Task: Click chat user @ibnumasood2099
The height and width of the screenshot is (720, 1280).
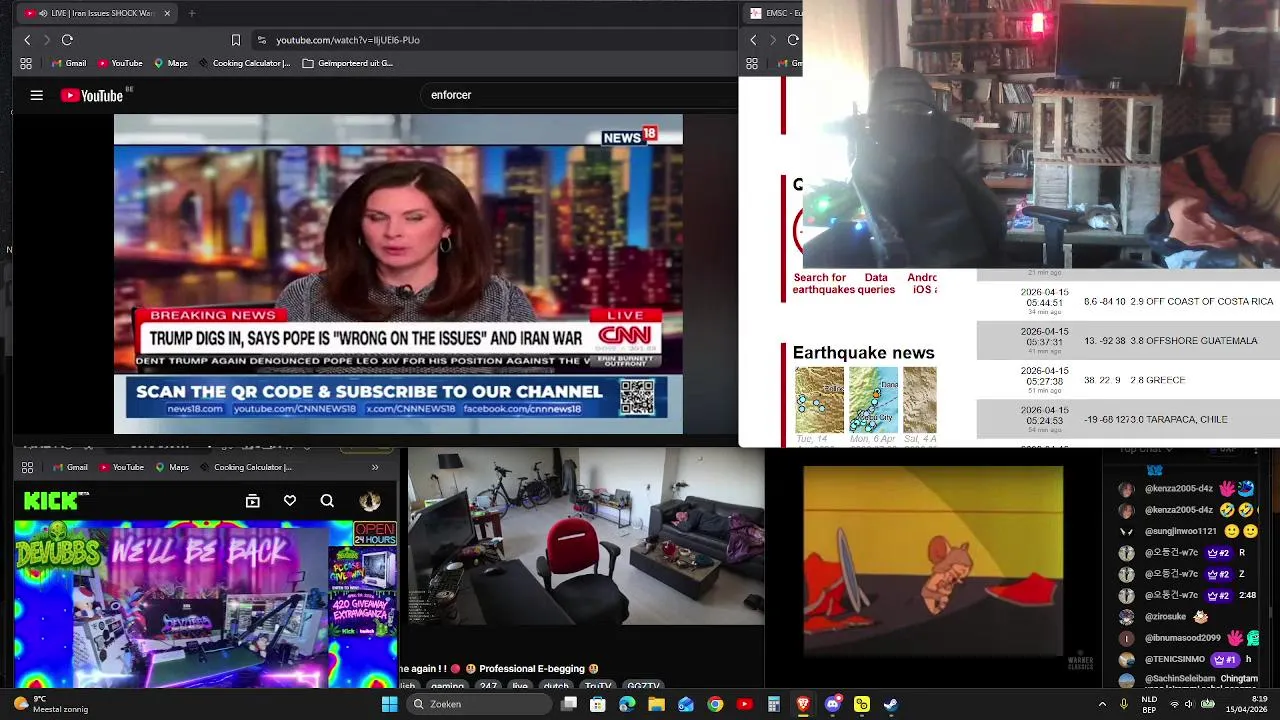Action: click(1182, 638)
